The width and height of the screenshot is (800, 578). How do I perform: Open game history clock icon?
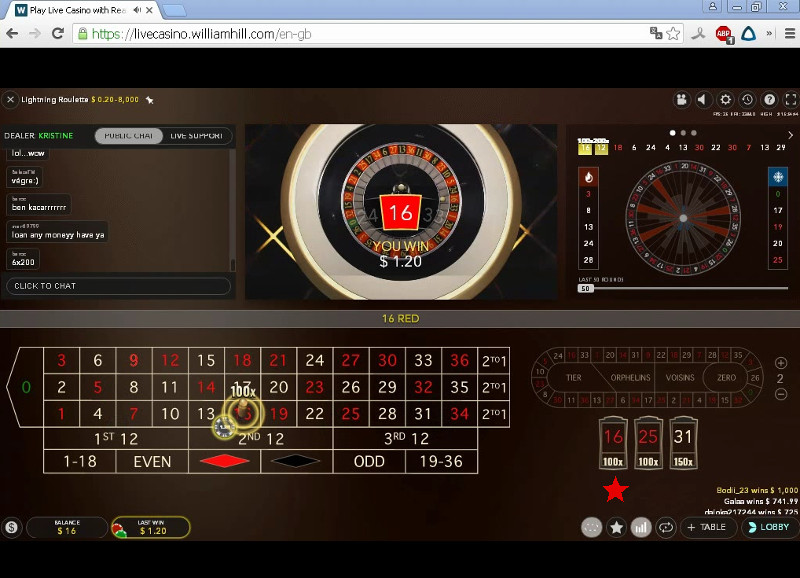(747, 100)
